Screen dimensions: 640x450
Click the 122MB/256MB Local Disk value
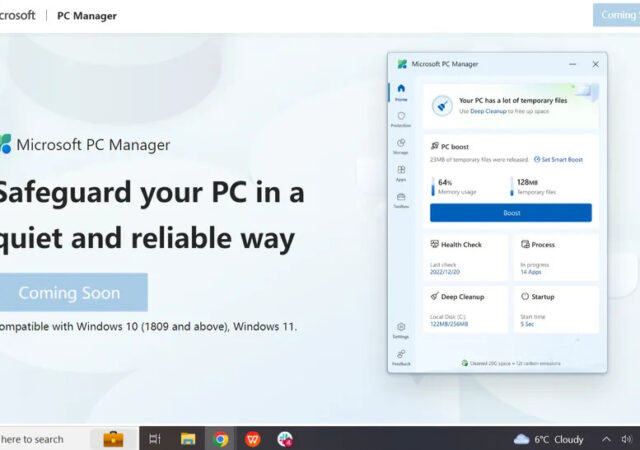coord(449,324)
